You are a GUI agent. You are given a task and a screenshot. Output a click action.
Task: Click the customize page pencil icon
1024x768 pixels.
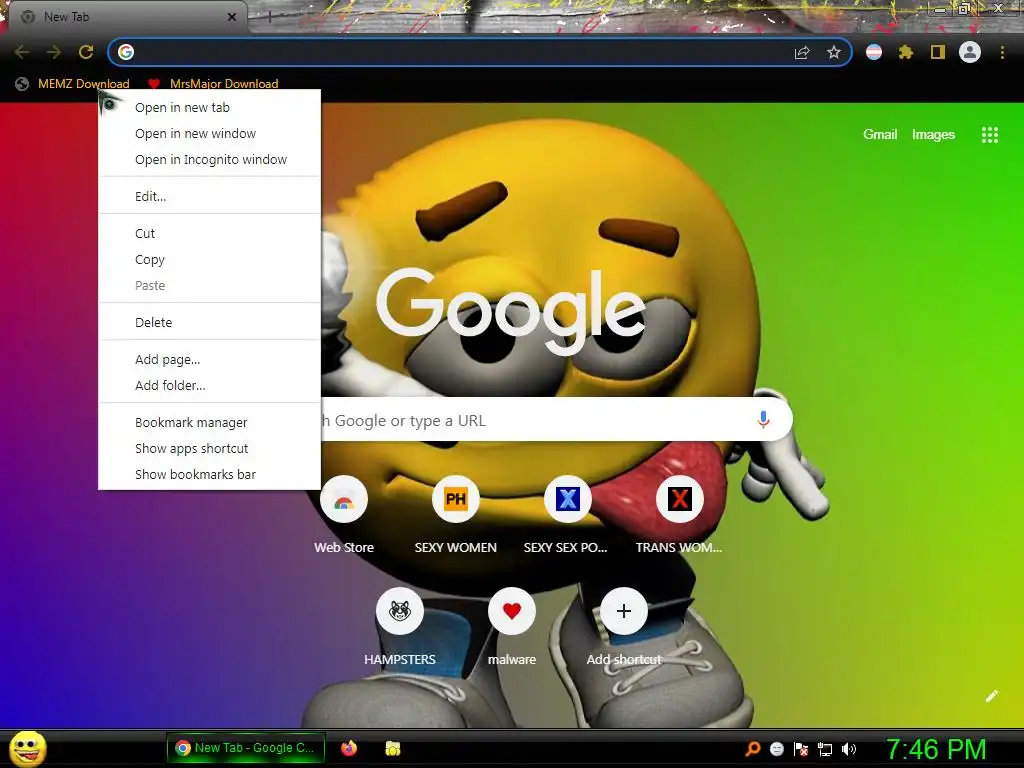[x=991, y=696]
